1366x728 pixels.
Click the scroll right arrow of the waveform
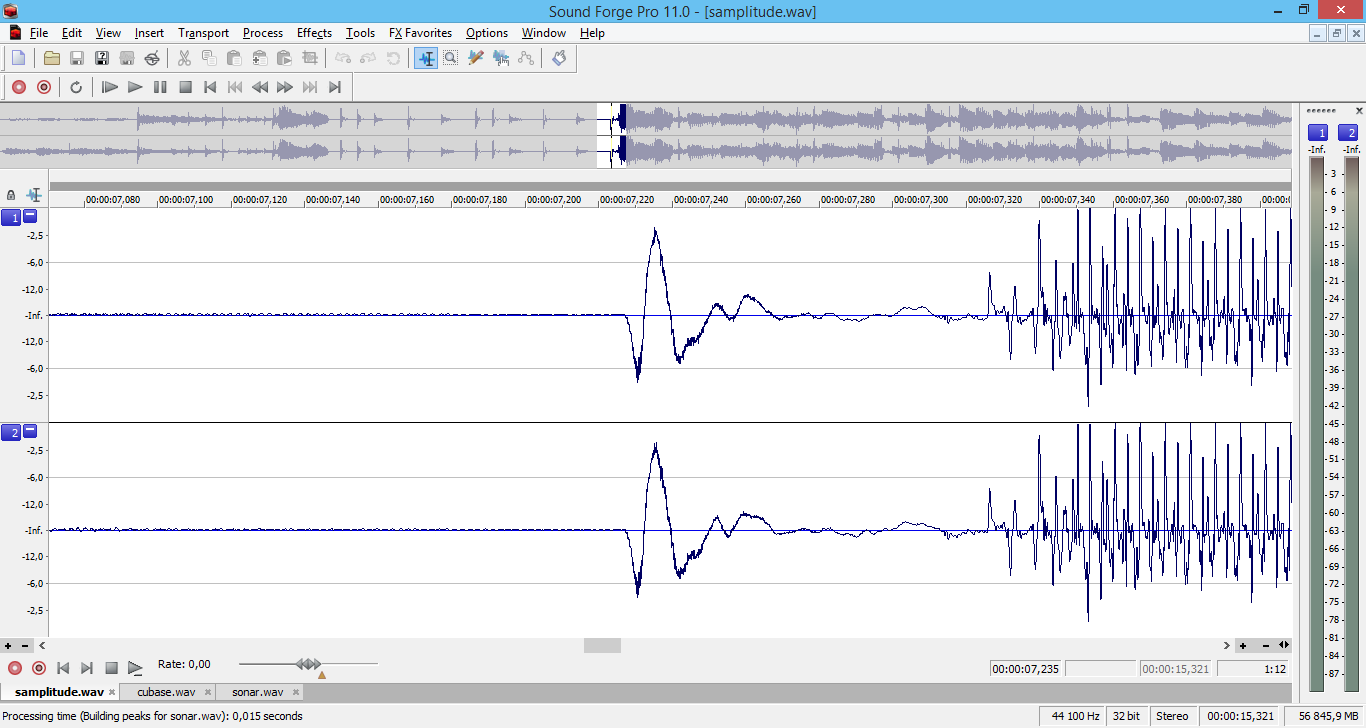coord(1227,646)
